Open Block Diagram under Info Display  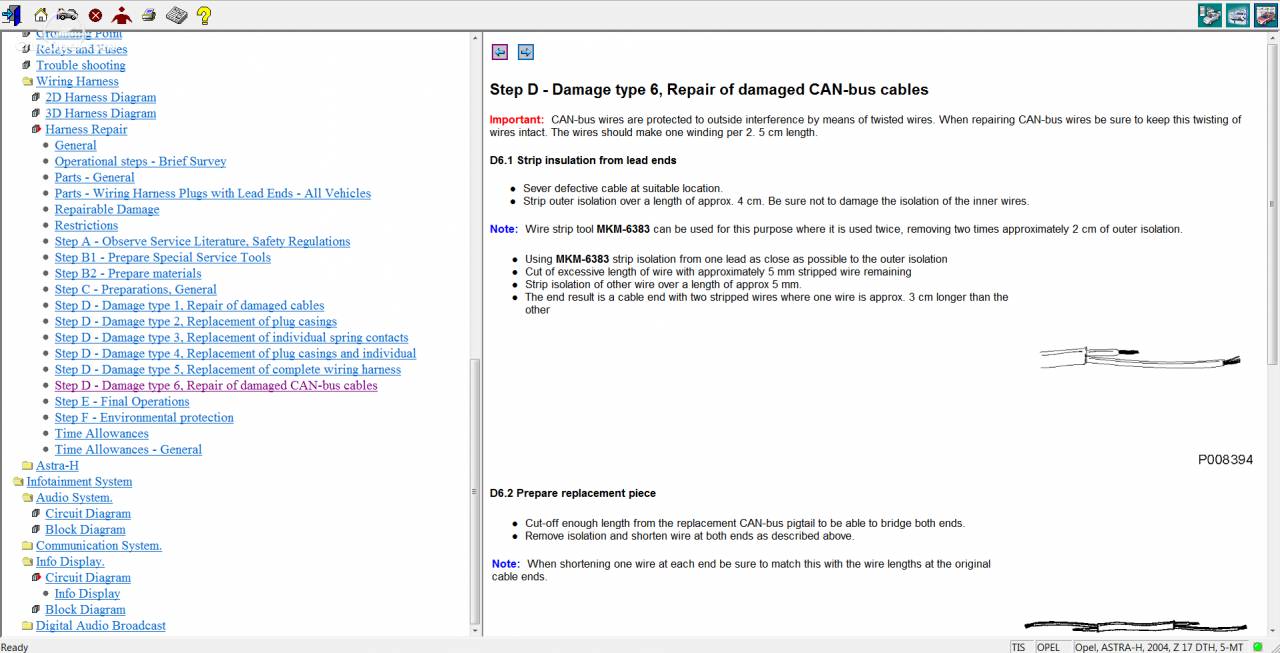tap(85, 609)
